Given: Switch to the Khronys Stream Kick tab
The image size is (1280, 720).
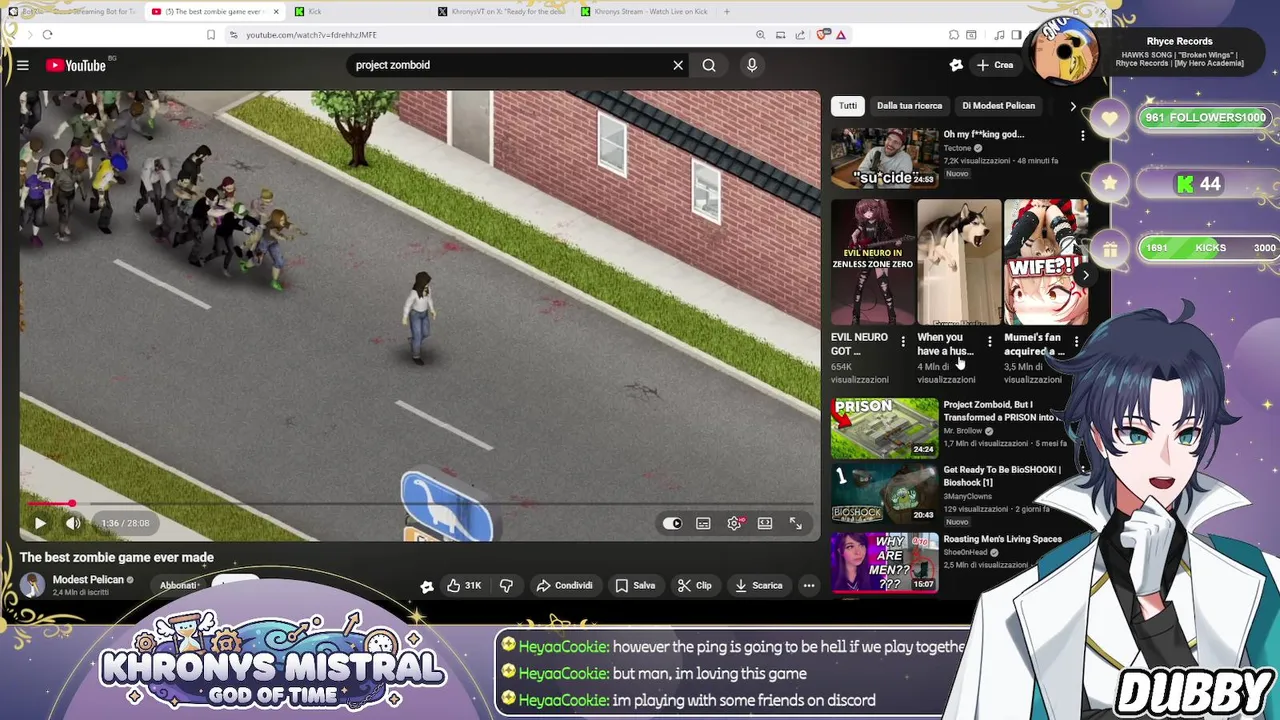Looking at the screenshot, I should click(647, 11).
